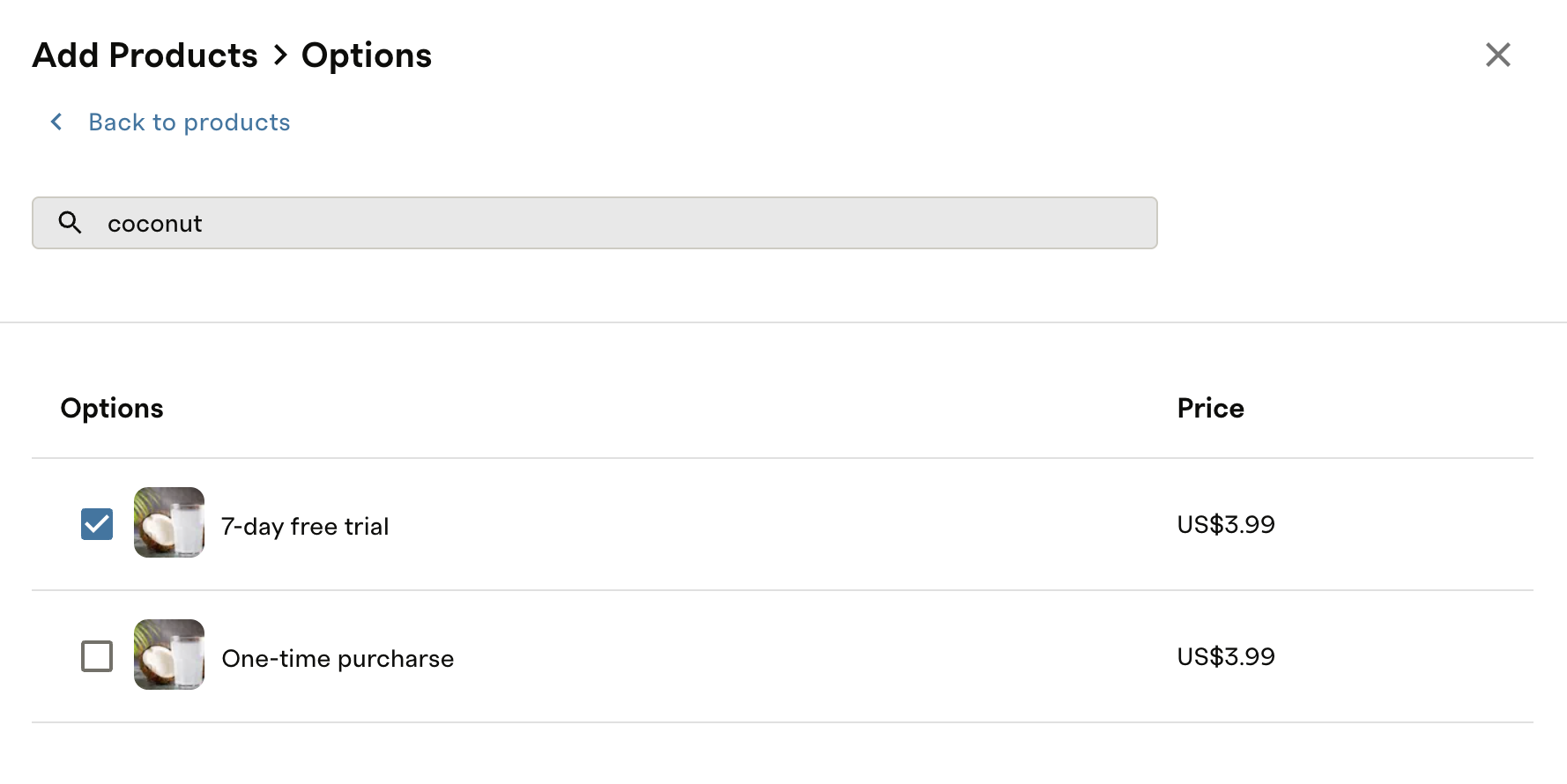Click the word coconut in search box
Screen dimensions: 1567x784
pos(155,224)
